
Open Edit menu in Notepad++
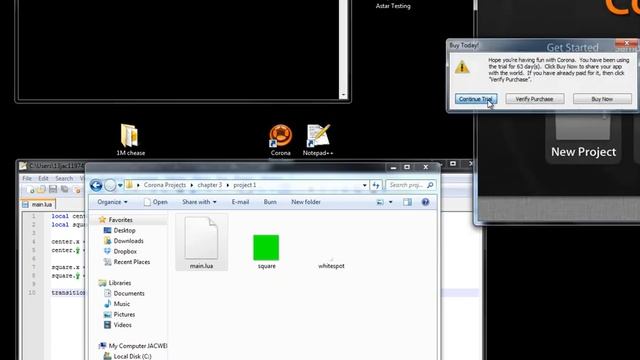(43, 178)
